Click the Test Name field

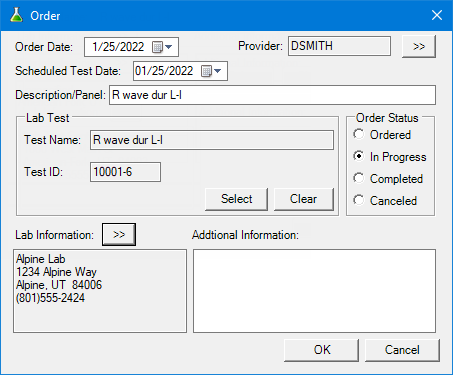click(x=212, y=140)
